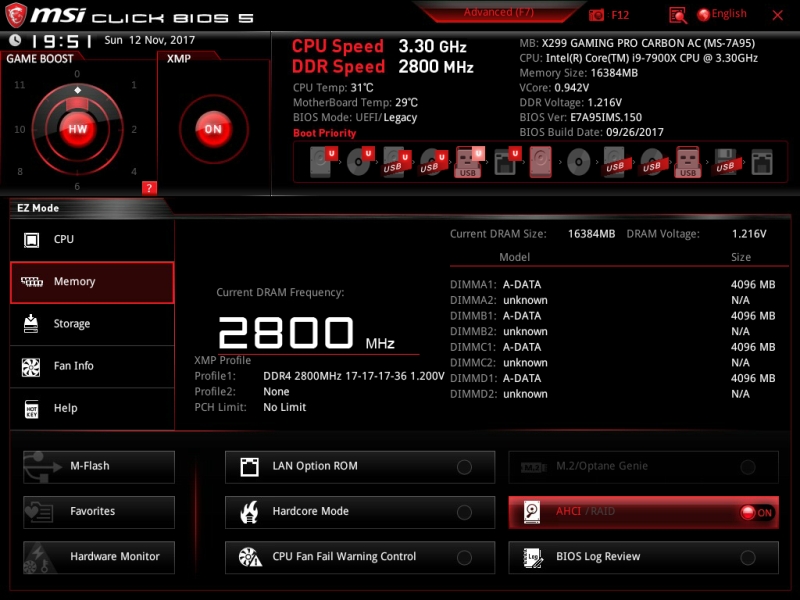Click the large 2800 MHz DRAM frequency
The height and width of the screenshot is (600, 800).
(306, 333)
